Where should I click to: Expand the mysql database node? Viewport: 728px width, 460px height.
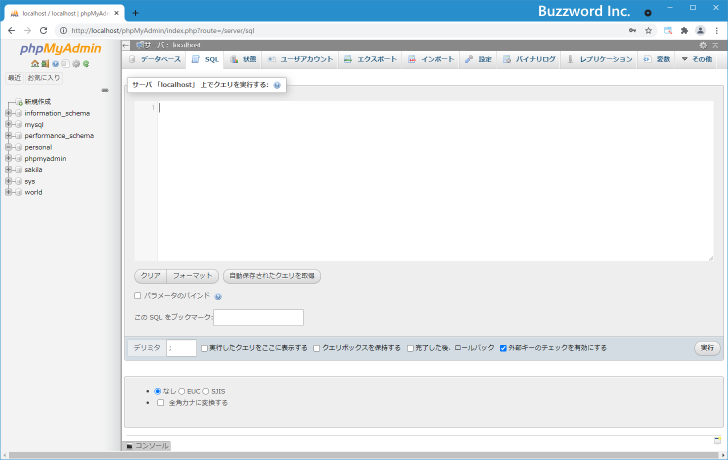8,124
